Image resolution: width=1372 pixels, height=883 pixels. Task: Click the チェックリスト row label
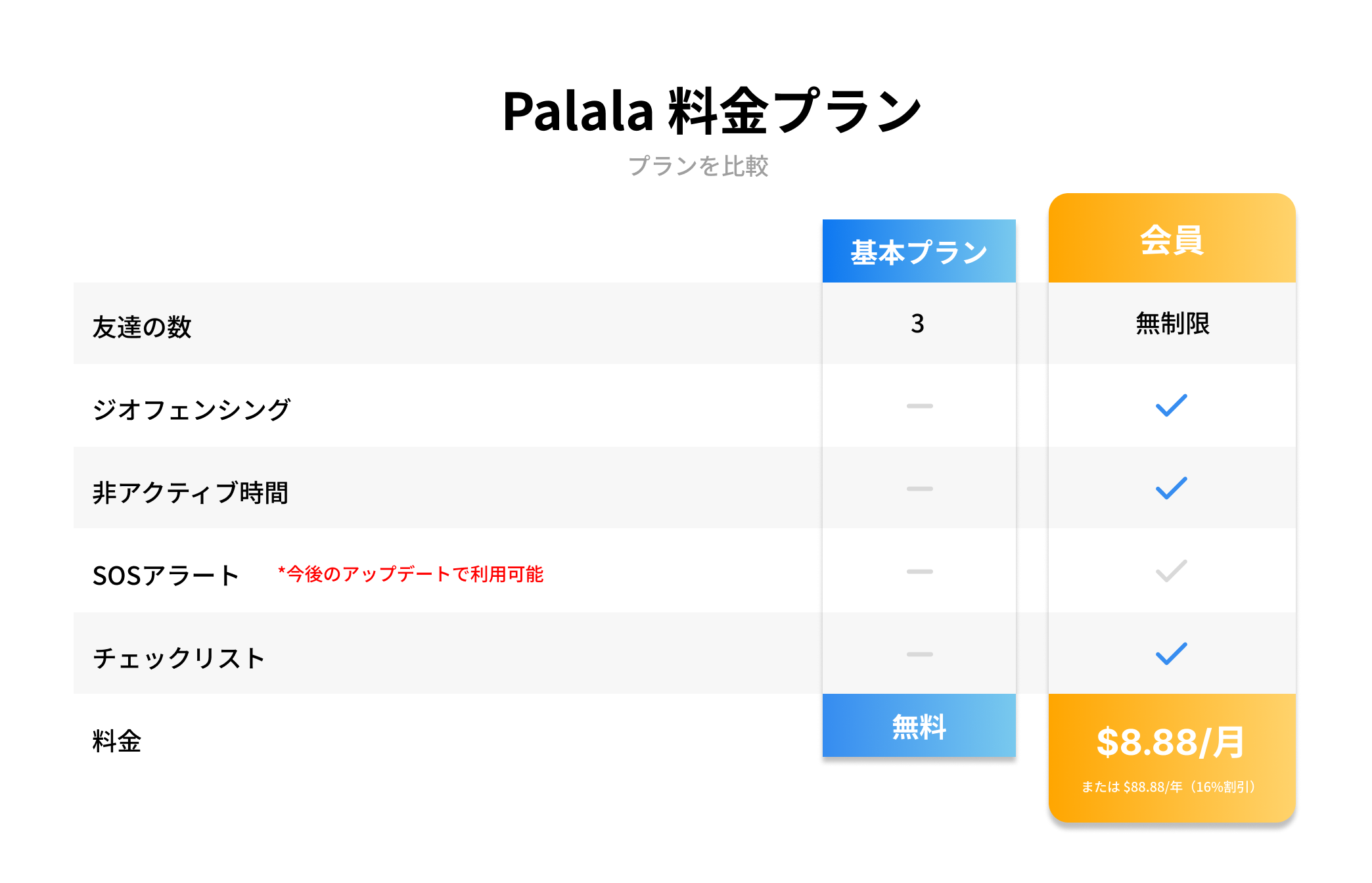click(179, 658)
